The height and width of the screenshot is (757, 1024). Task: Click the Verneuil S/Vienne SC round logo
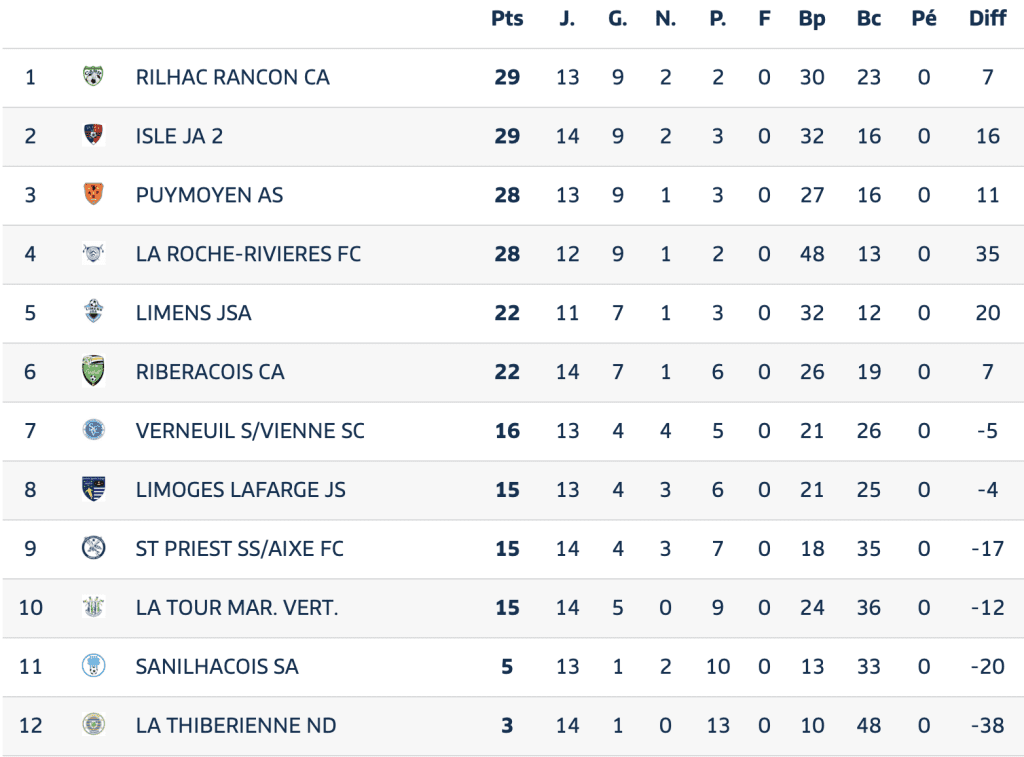93,431
